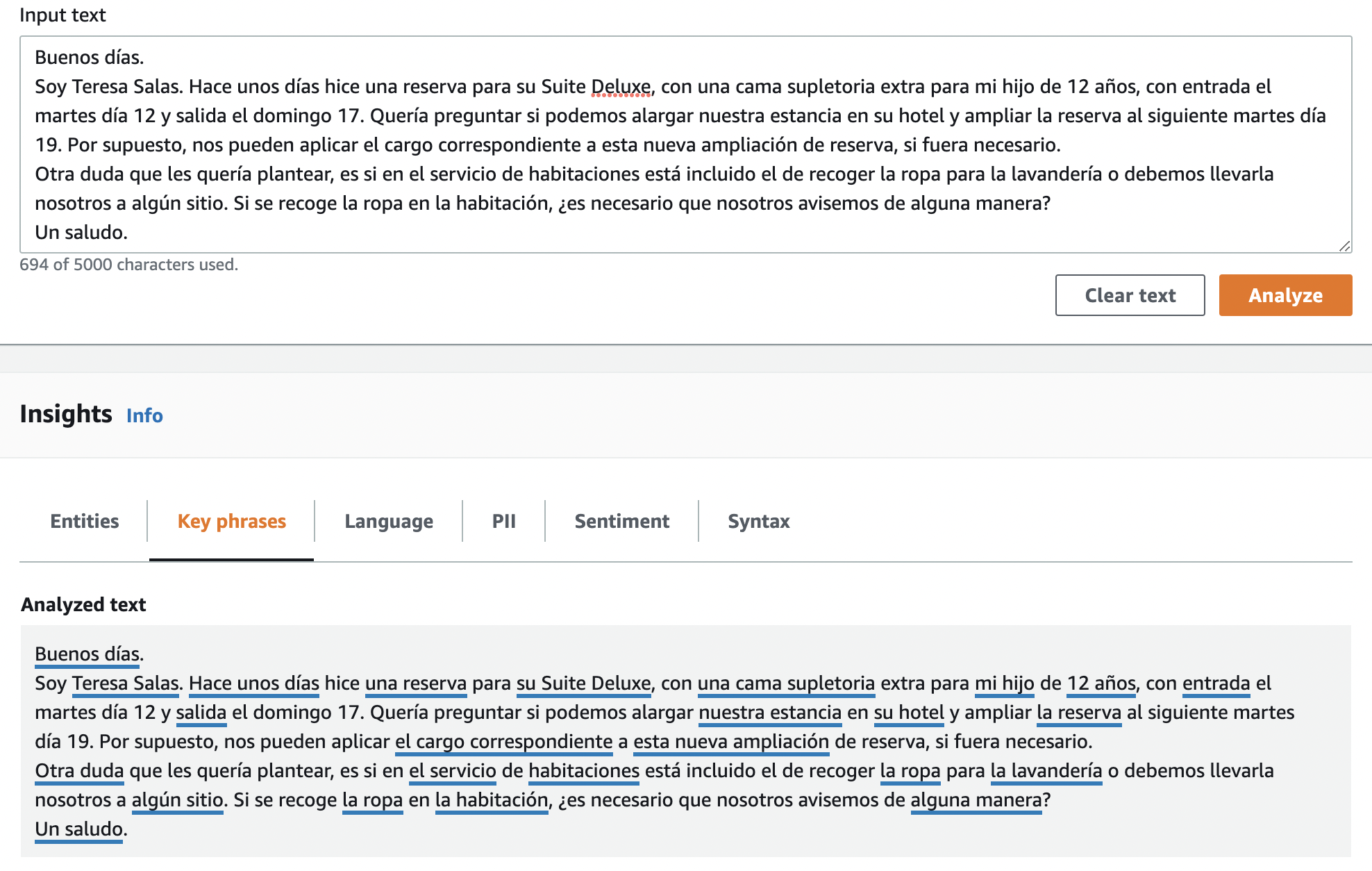Grab the textarea resize handle corner
Viewport: 1372px width, 871px height.
click(x=1345, y=246)
